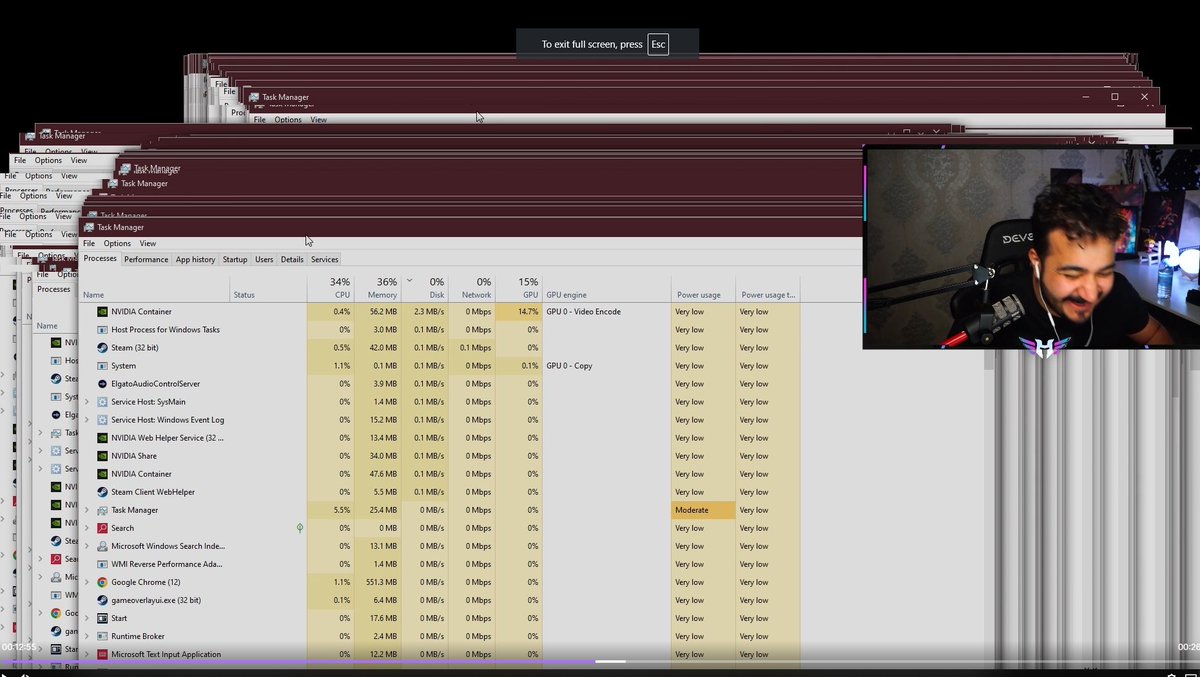
Task: Sort by the Disk column header
Action: click(425, 288)
